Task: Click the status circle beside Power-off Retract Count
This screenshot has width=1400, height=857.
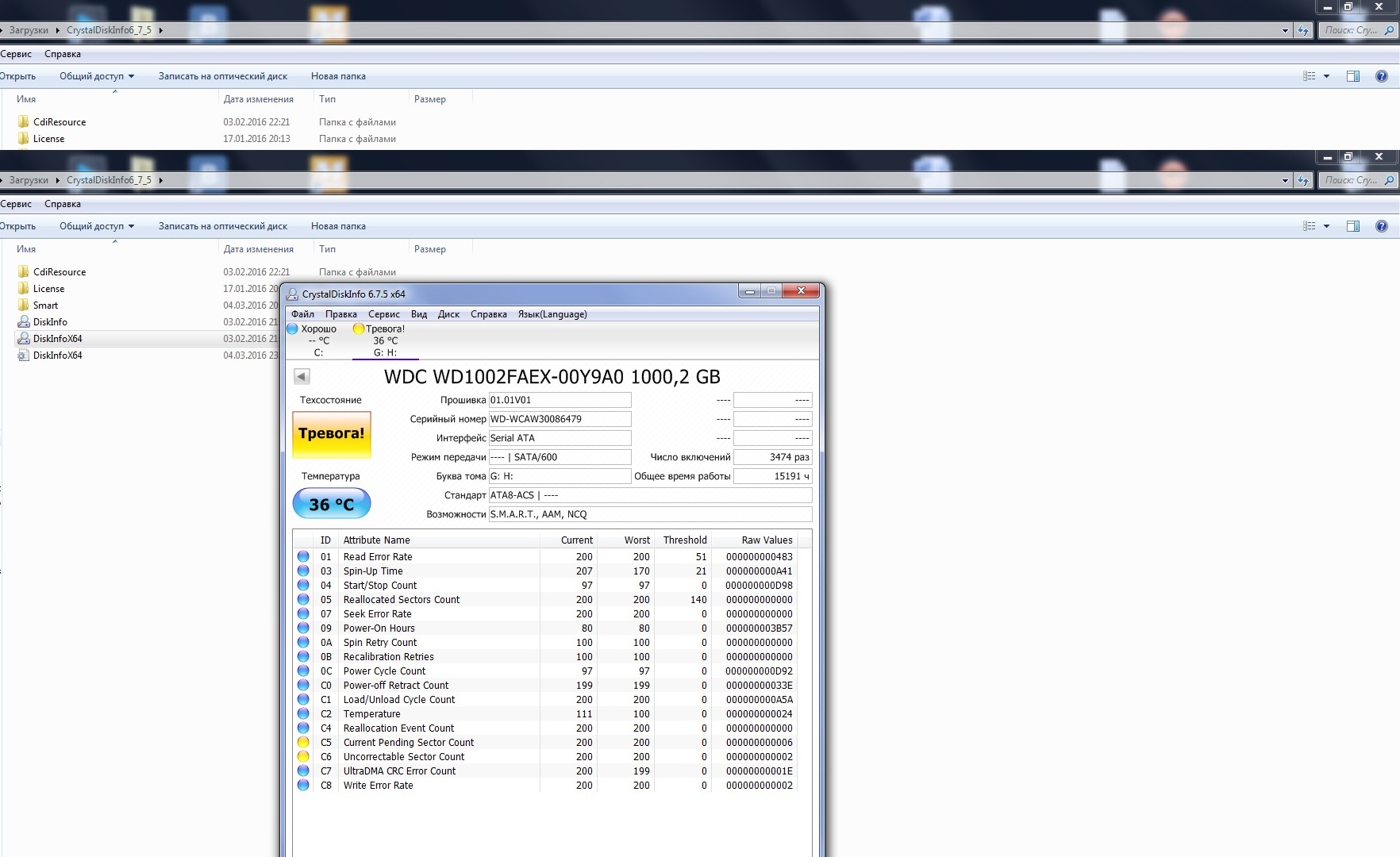Action: click(x=303, y=685)
